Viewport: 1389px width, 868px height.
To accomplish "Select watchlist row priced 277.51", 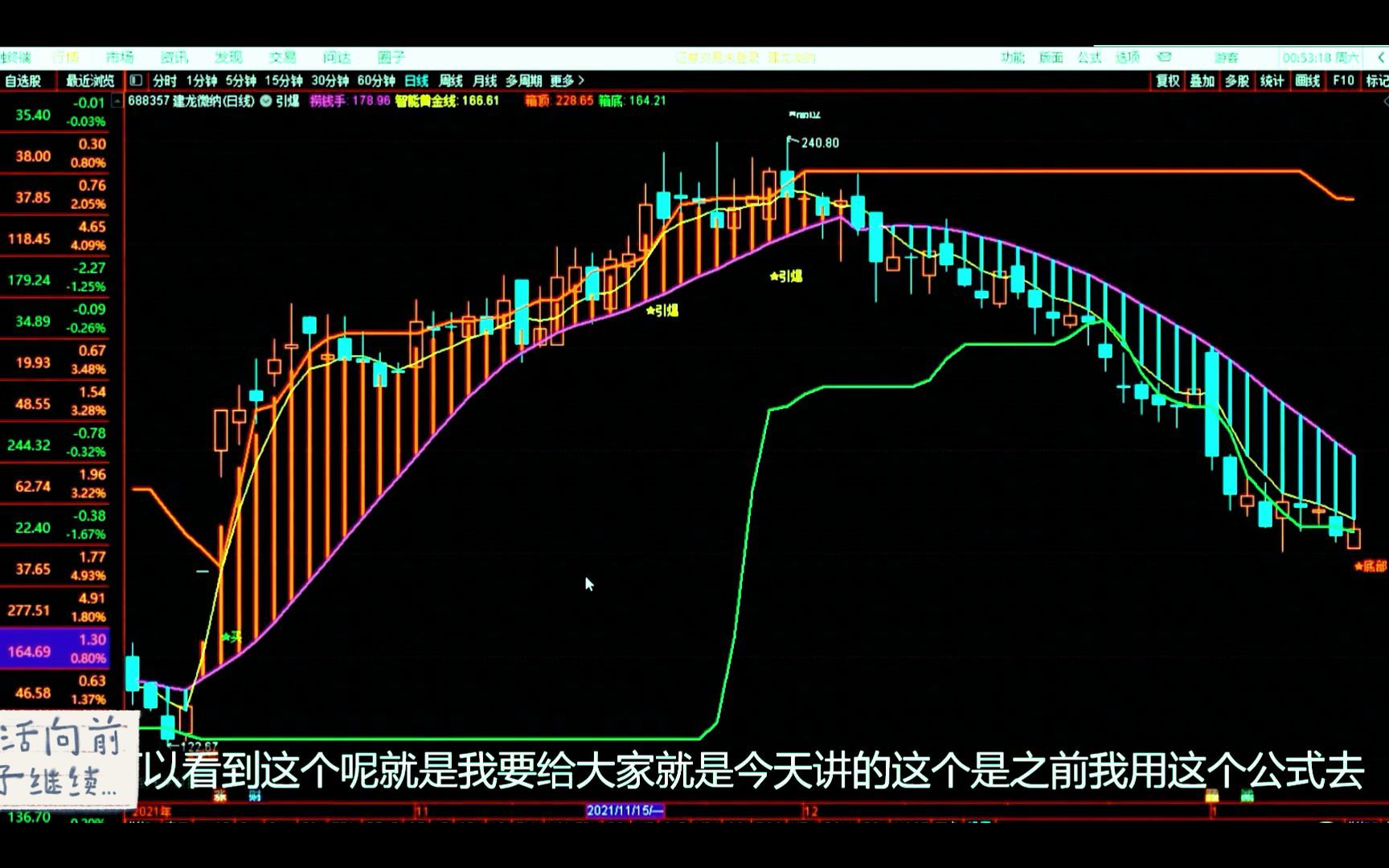I will coord(55,608).
